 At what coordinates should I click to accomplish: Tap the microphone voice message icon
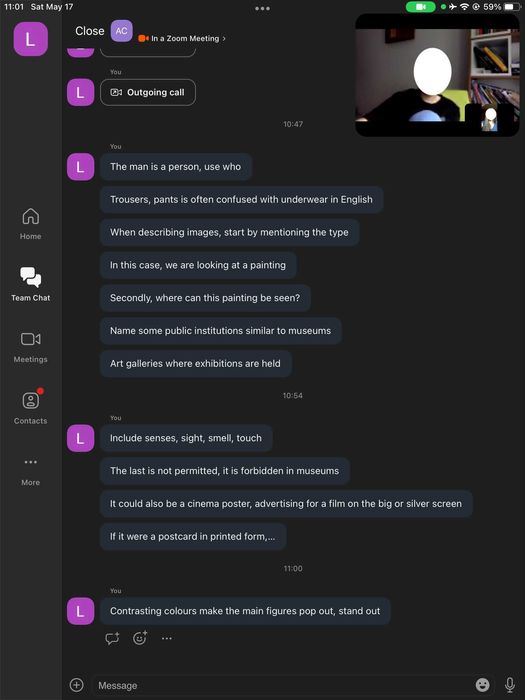coord(510,684)
